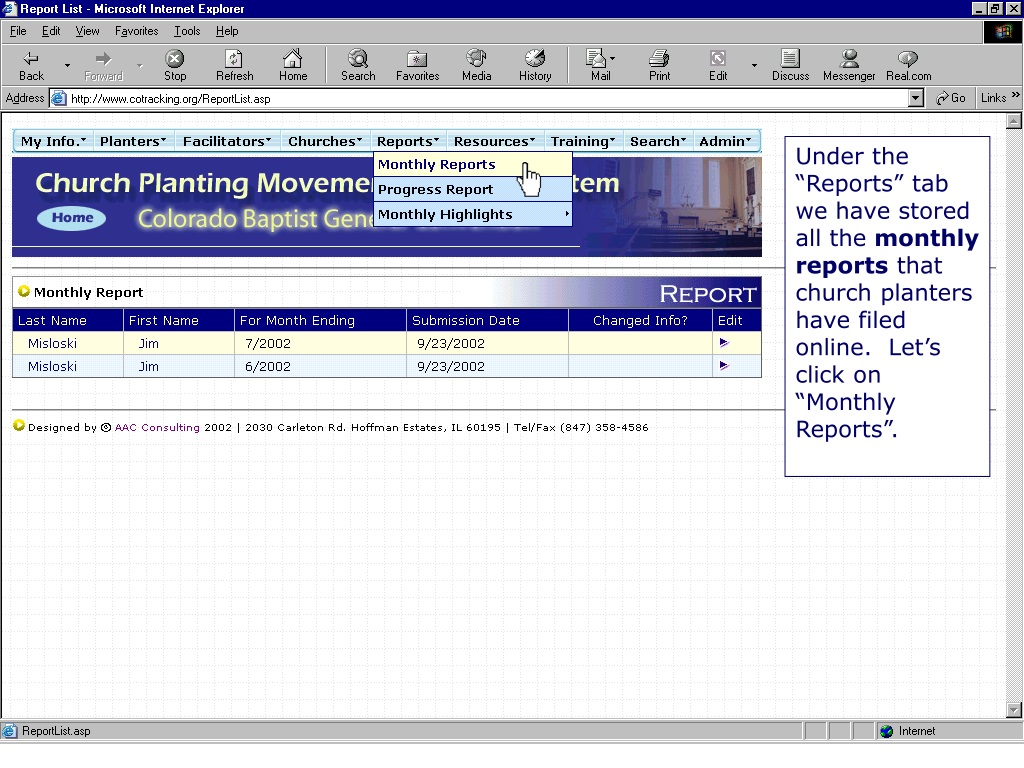Open the address bar dropdown list
Image resolution: width=1024 pixels, height=768 pixels.
[916, 98]
